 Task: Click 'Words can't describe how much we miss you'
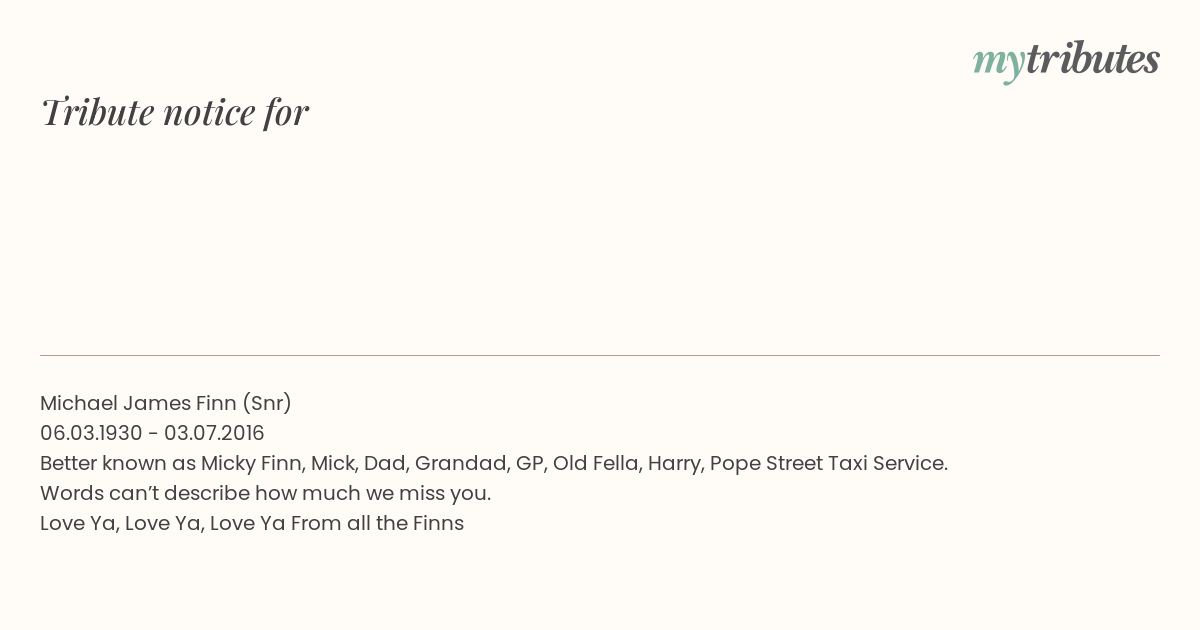265,493
